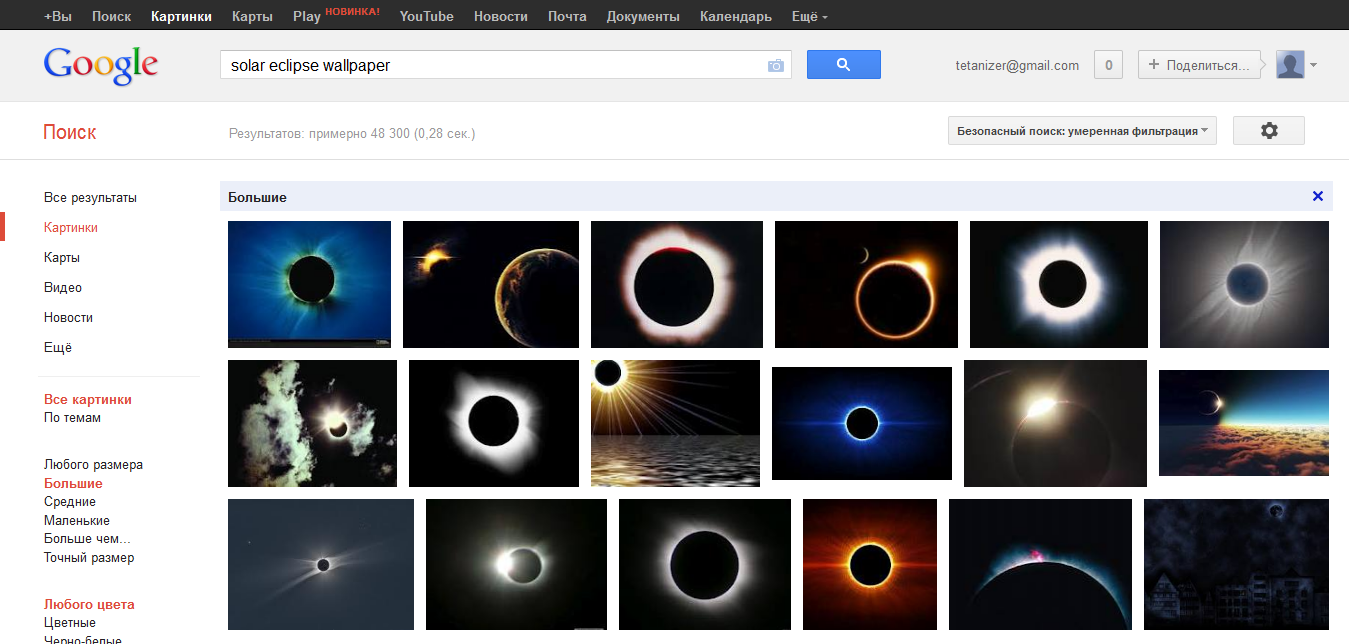Expand the Безопасный поиск filter dropdown
Viewport: 1349px width, 644px height.
click(1082, 131)
